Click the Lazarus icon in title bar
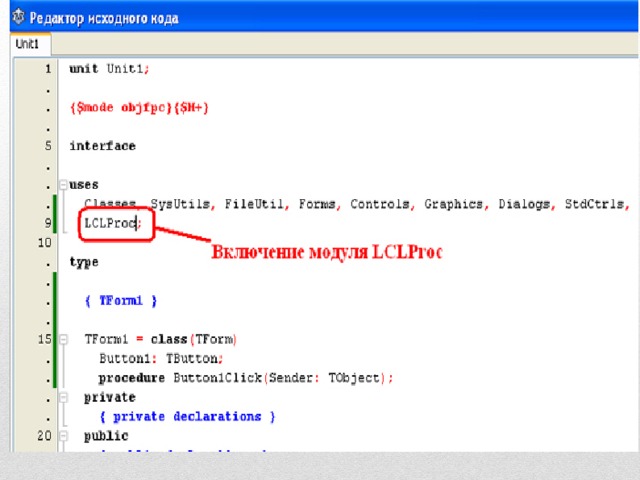This screenshot has width=640, height=480. click(18, 17)
